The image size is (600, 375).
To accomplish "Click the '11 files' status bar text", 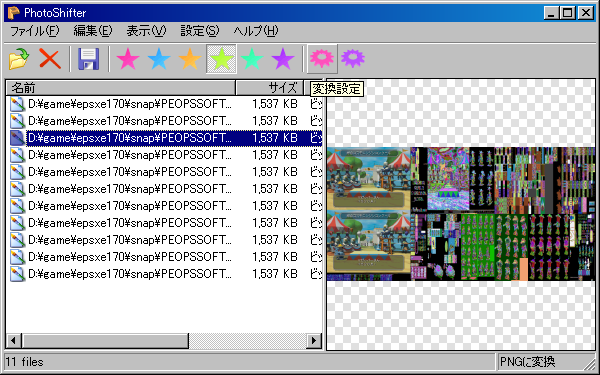I will [24, 362].
